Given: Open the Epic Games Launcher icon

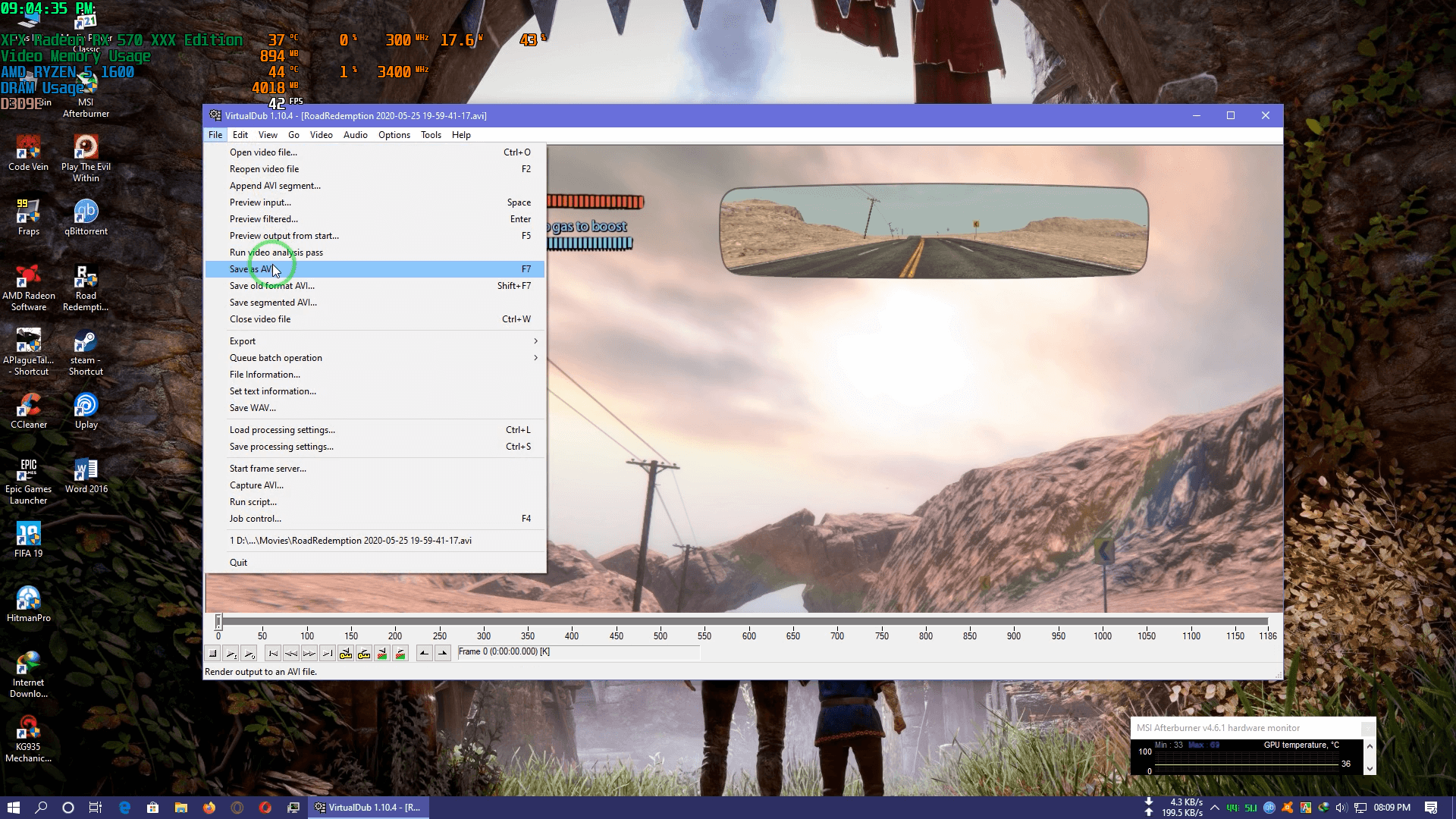Looking at the screenshot, I should pyautogui.click(x=29, y=481).
